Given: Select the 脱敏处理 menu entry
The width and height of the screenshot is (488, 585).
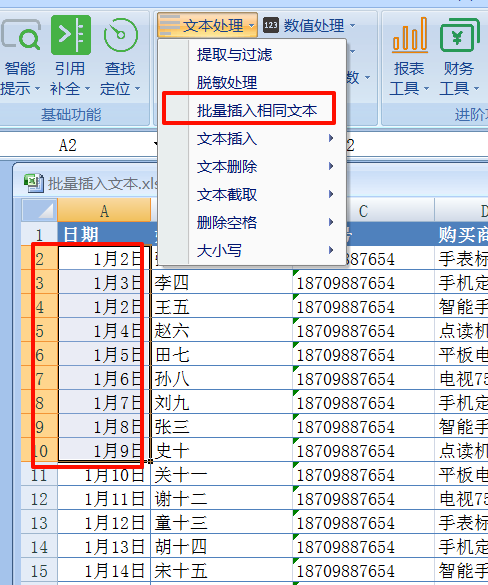Looking at the screenshot, I should pos(227,82).
